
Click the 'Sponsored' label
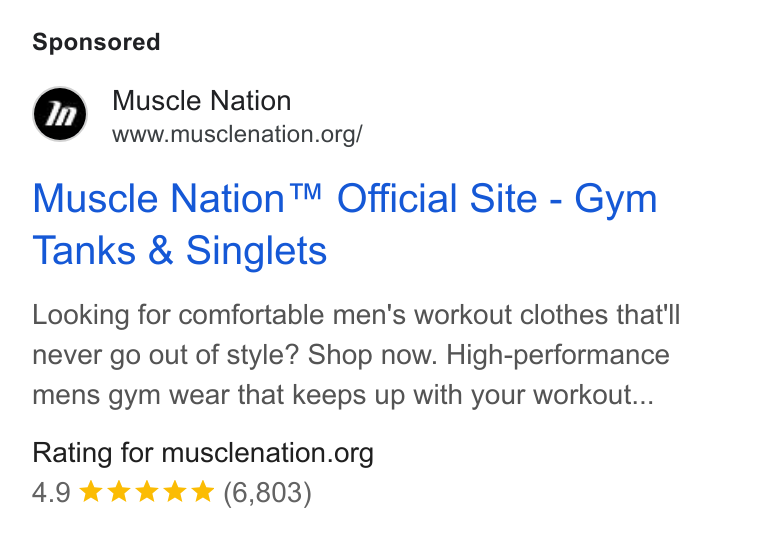[x=96, y=42]
